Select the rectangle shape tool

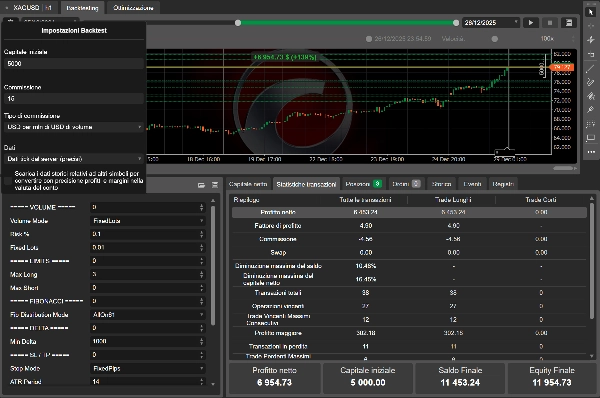(x=591, y=138)
